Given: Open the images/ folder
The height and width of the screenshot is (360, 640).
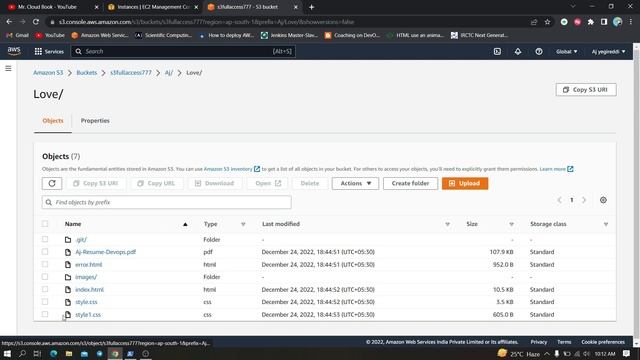Looking at the screenshot, I should 86,277.
